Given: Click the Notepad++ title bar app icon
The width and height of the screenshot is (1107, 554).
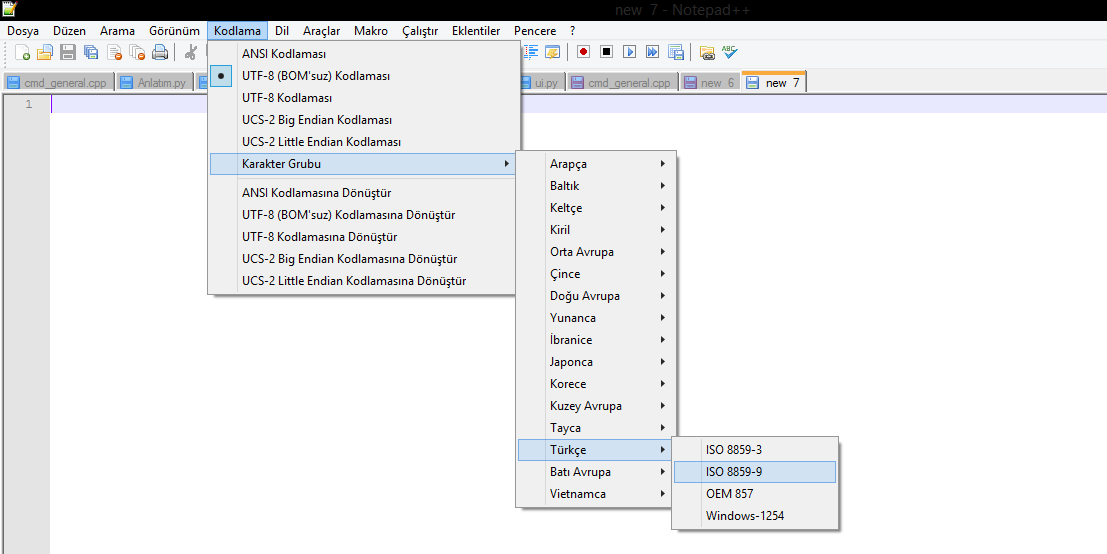Looking at the screenshot, I should 9,9.
